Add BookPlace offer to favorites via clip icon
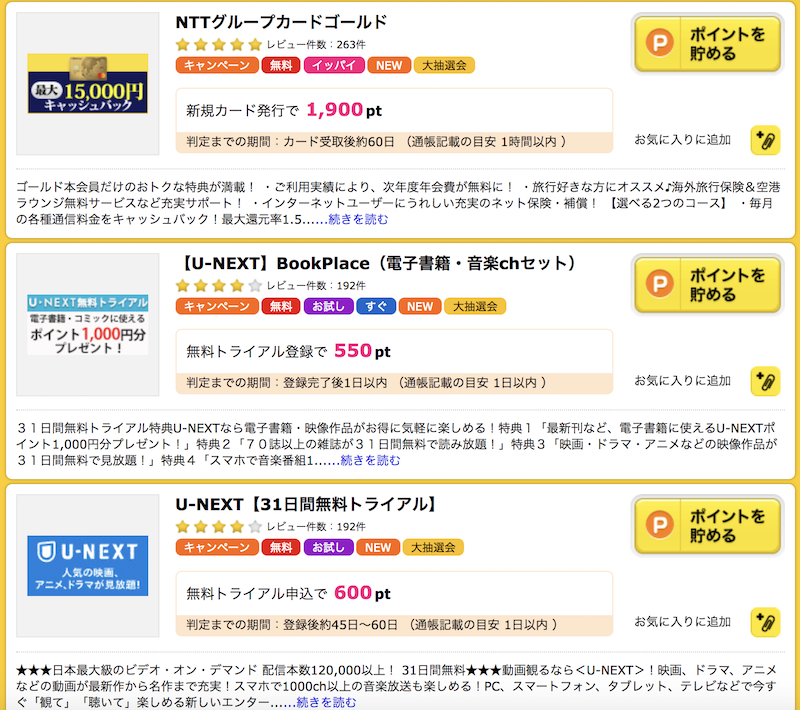 pos(765,381)
